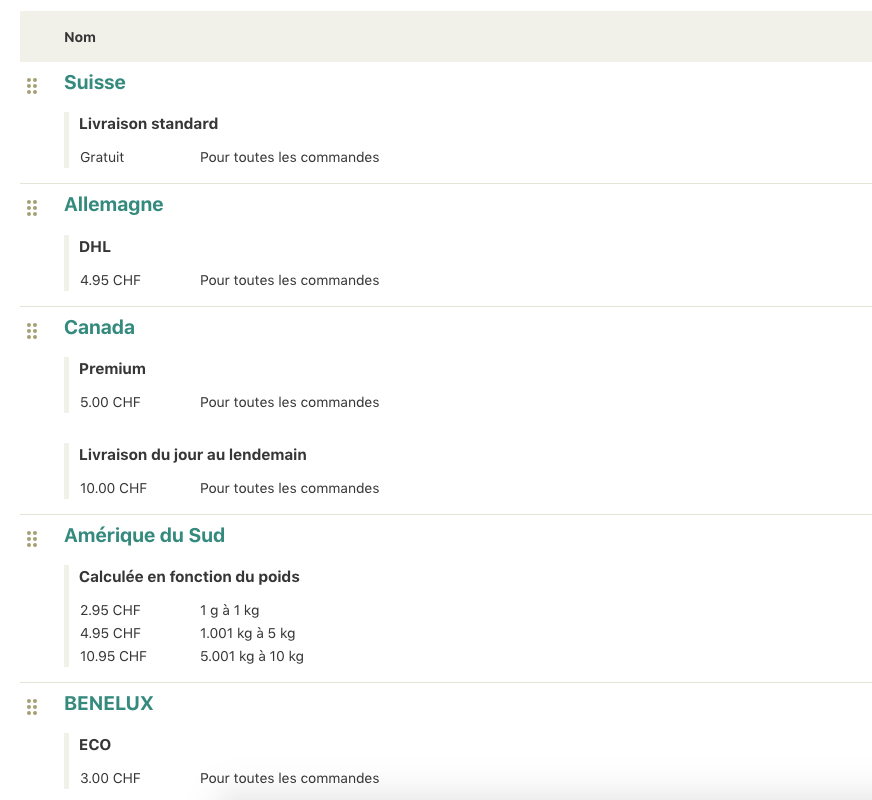
Task: Open the Canada shipping zone link
Action: (99, 327)
